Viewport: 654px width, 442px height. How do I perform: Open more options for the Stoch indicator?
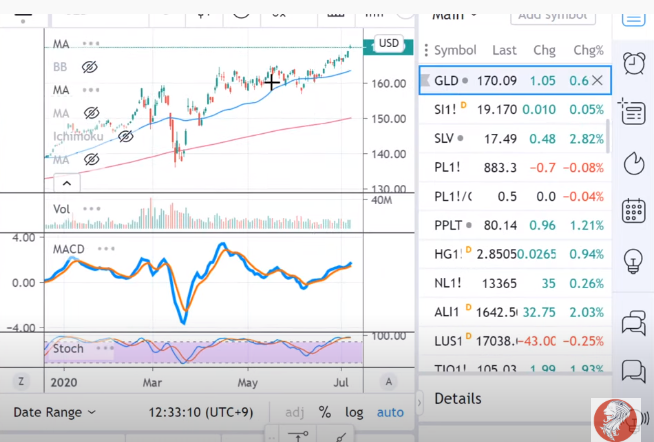pos(105,348)
